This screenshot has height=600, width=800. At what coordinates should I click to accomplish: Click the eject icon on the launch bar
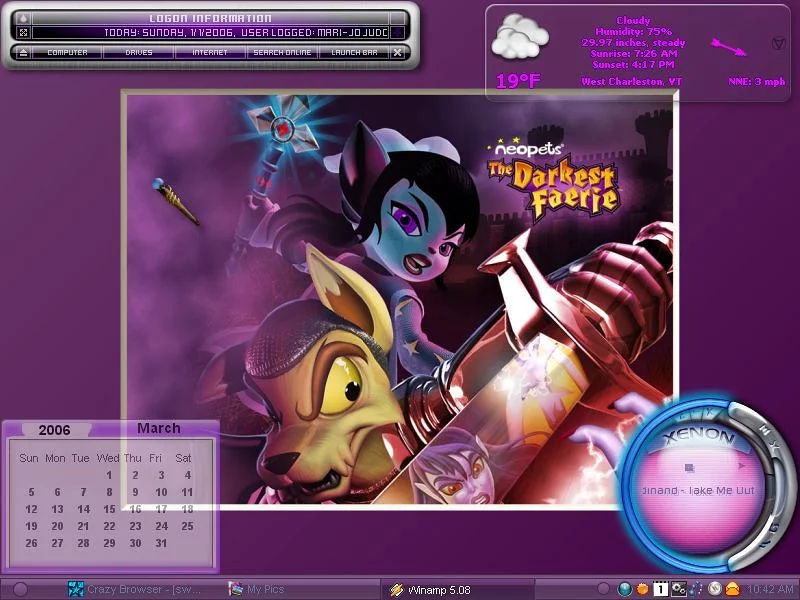(x=23, y=52)
